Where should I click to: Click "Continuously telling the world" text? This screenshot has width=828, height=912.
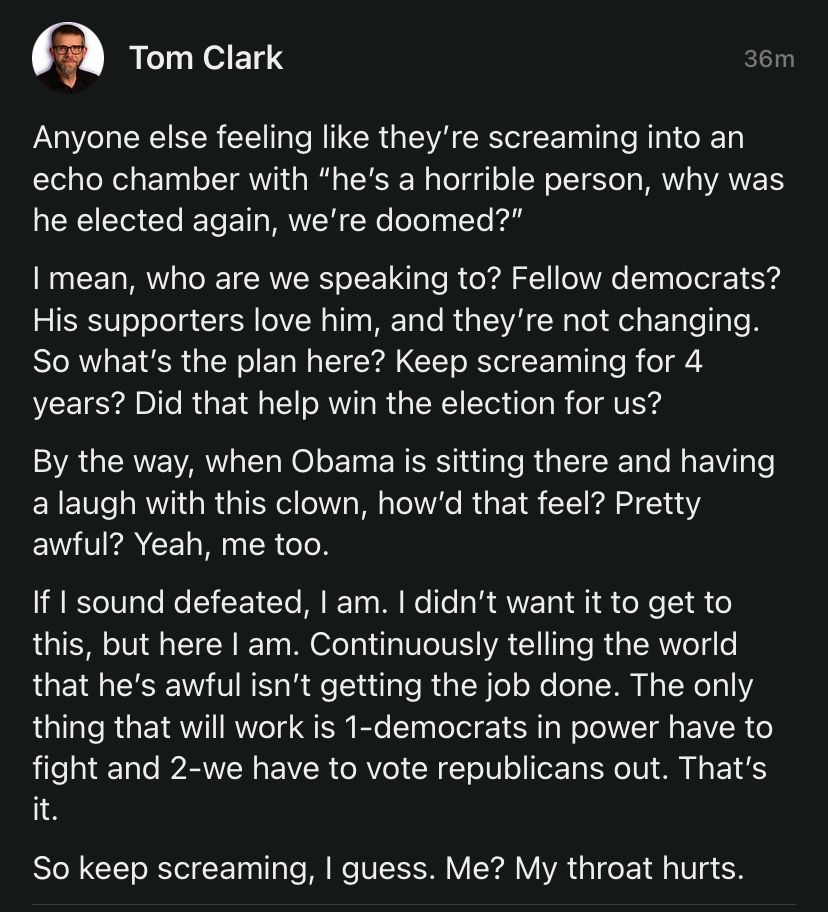coord(524,644)
